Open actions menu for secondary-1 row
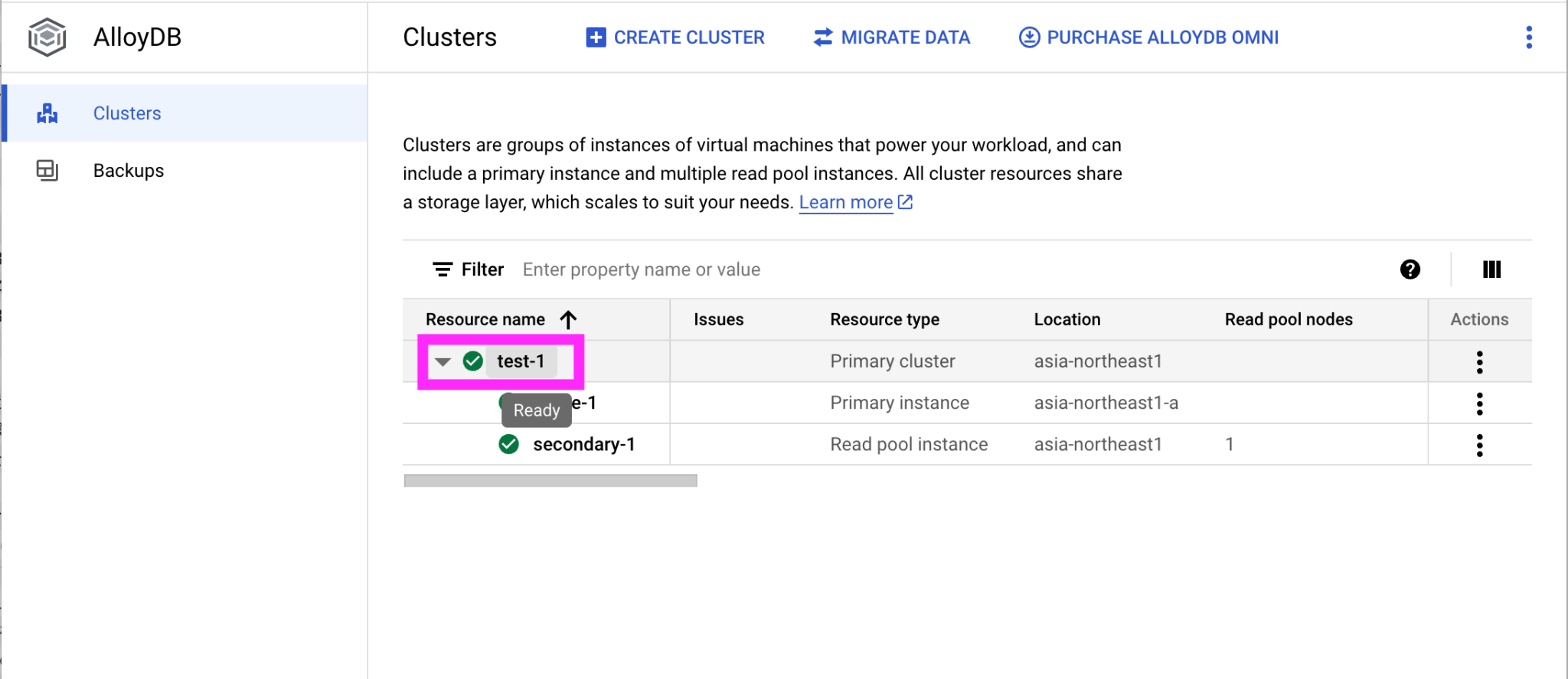The width and height of the screenshot is (1568, 679). pos(1479,445)
